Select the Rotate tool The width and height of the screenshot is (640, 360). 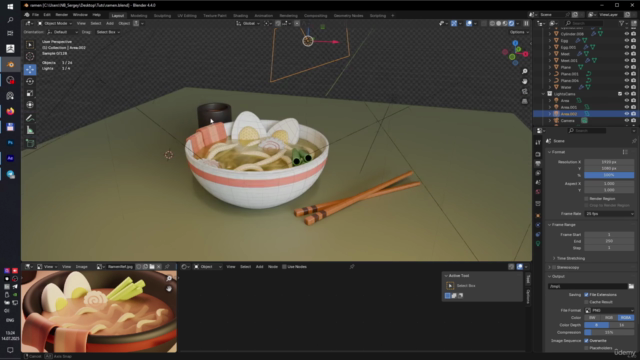click(30, 81)
